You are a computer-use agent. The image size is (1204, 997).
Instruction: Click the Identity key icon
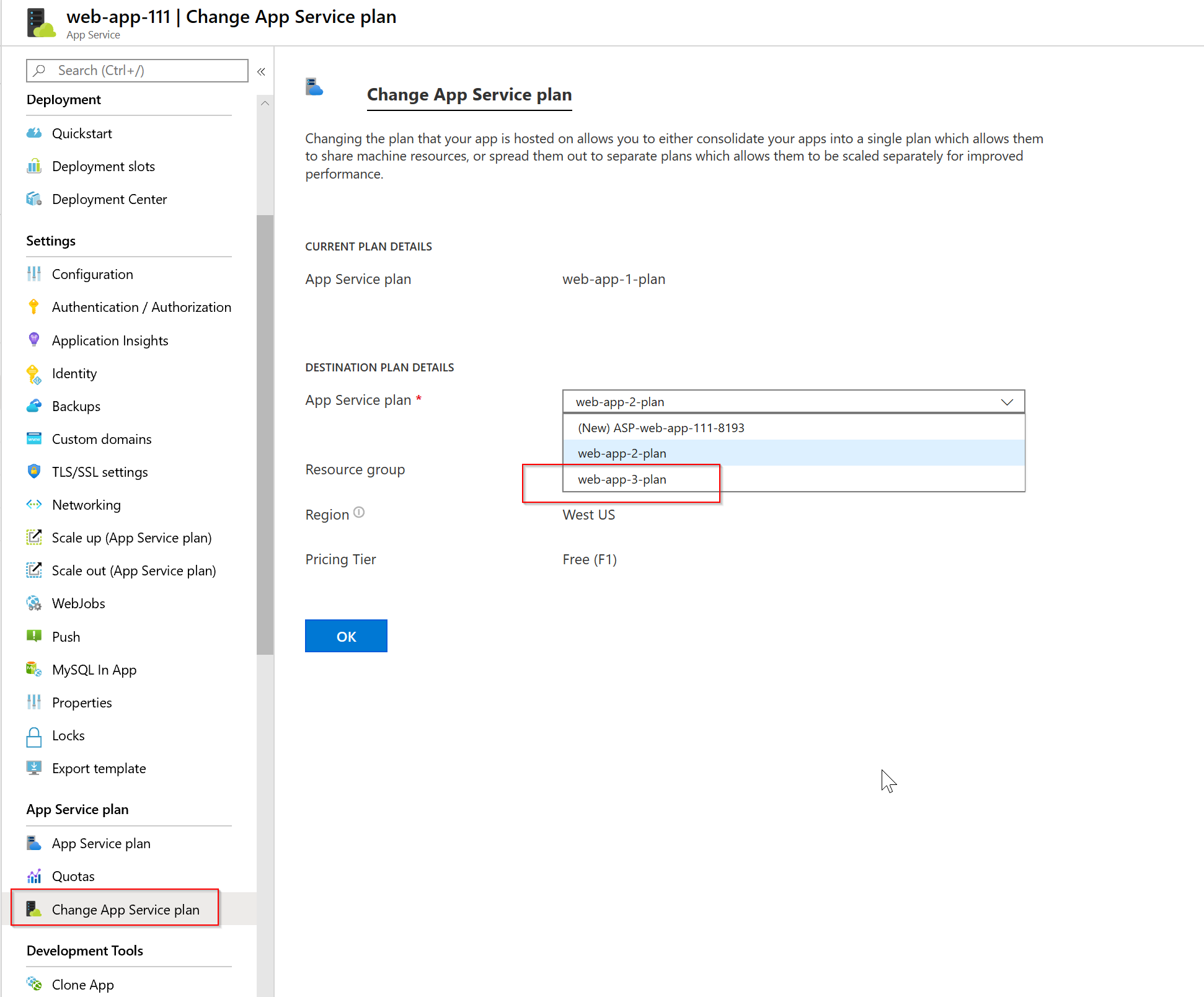click(x=34, y=374)
